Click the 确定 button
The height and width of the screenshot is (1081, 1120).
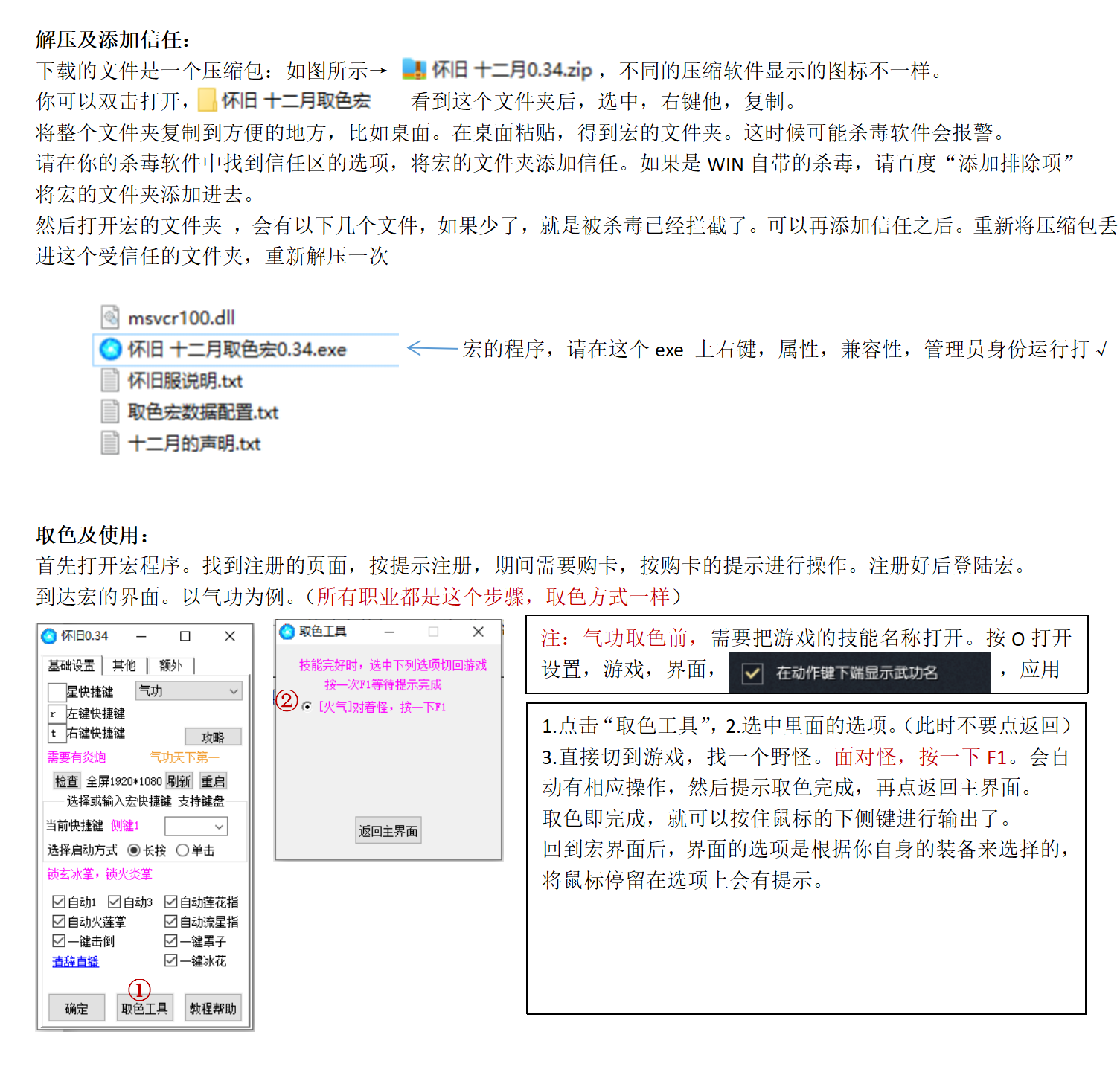point(77,1009)
